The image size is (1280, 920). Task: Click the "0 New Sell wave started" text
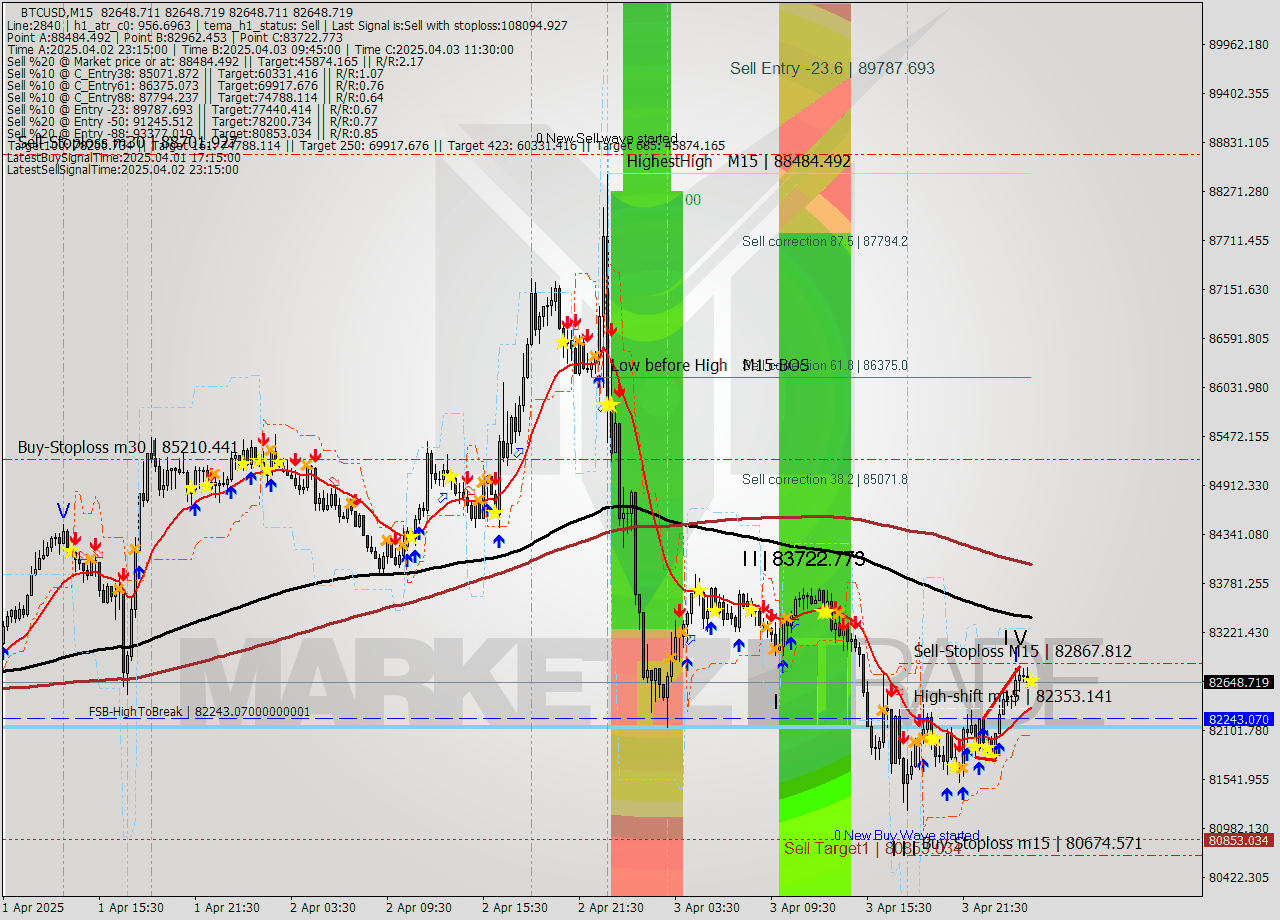608,138
